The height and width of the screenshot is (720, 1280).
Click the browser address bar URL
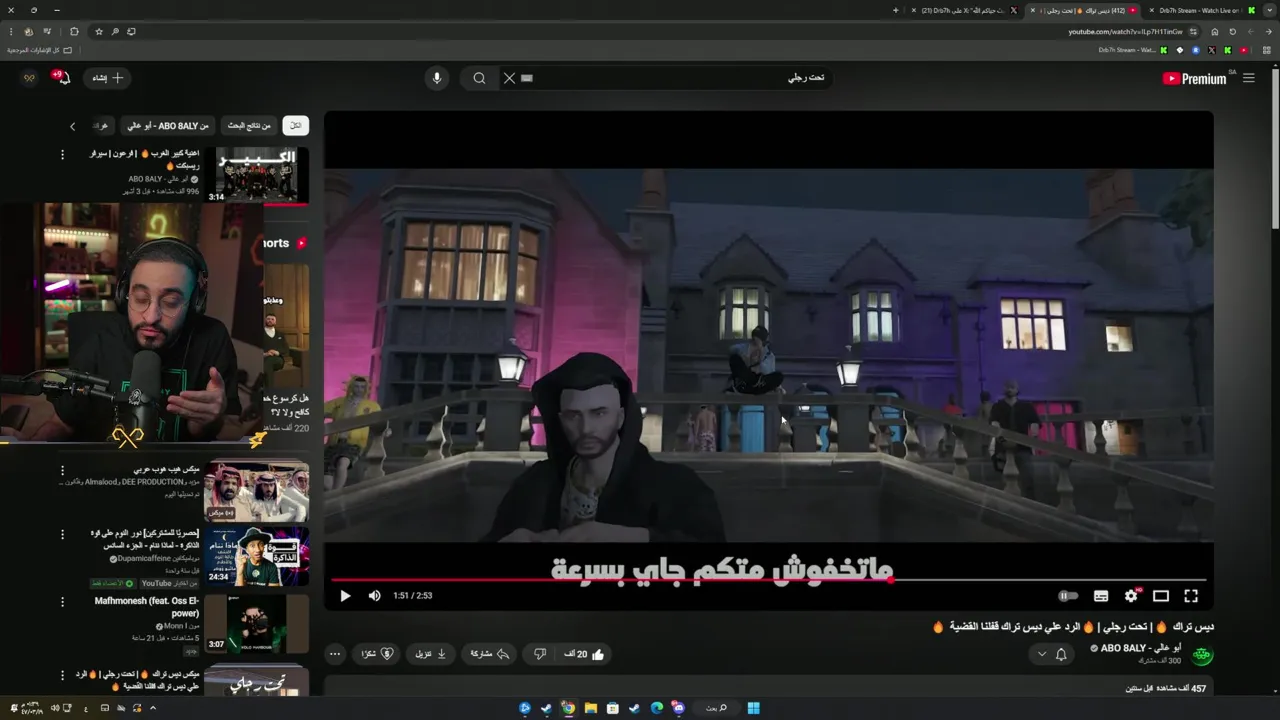coord(1125,32)
